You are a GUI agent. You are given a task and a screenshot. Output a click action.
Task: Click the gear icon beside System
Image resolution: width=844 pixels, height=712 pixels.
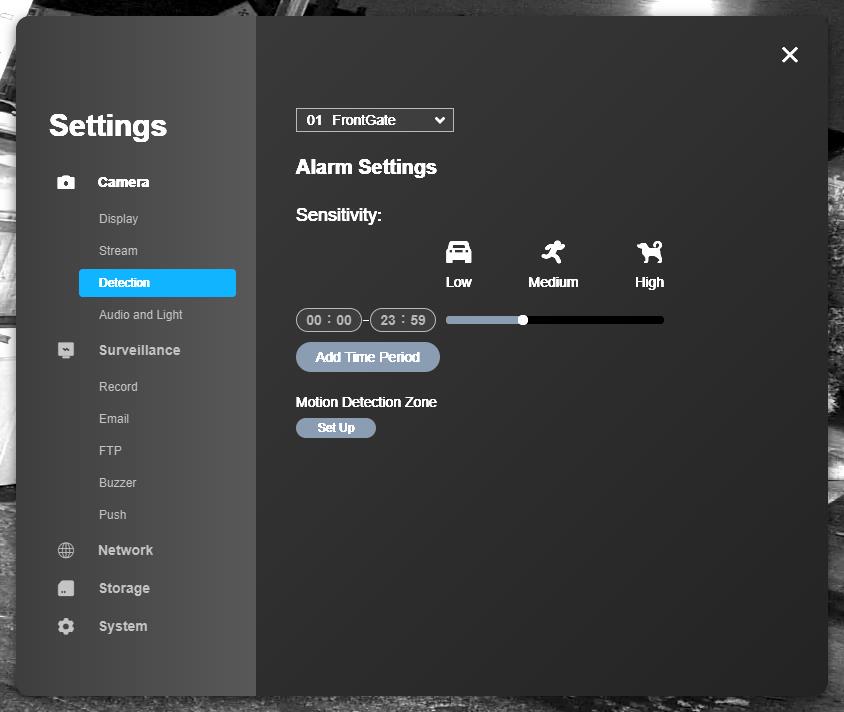click(x=66, y=626)
